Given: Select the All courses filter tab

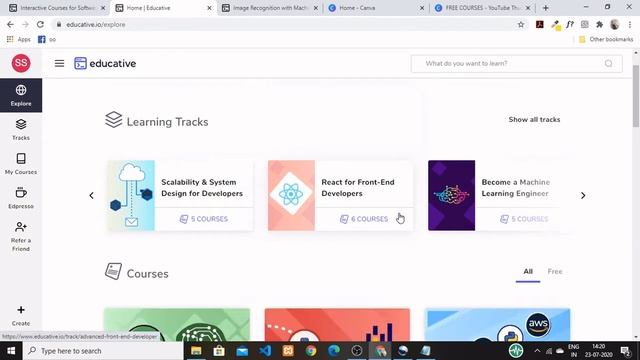Looking at the screenshot, I should tap(528, 271).
